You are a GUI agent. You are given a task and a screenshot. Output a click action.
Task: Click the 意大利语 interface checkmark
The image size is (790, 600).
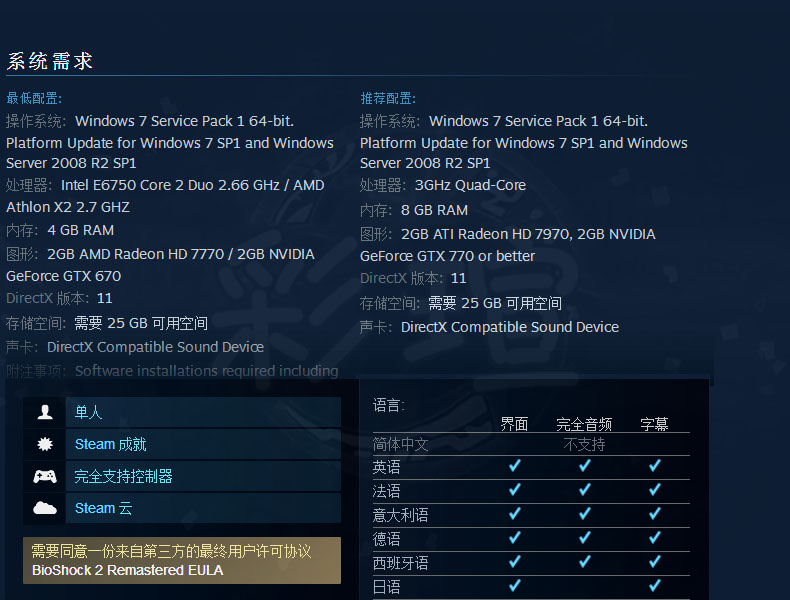click(514, 513)
